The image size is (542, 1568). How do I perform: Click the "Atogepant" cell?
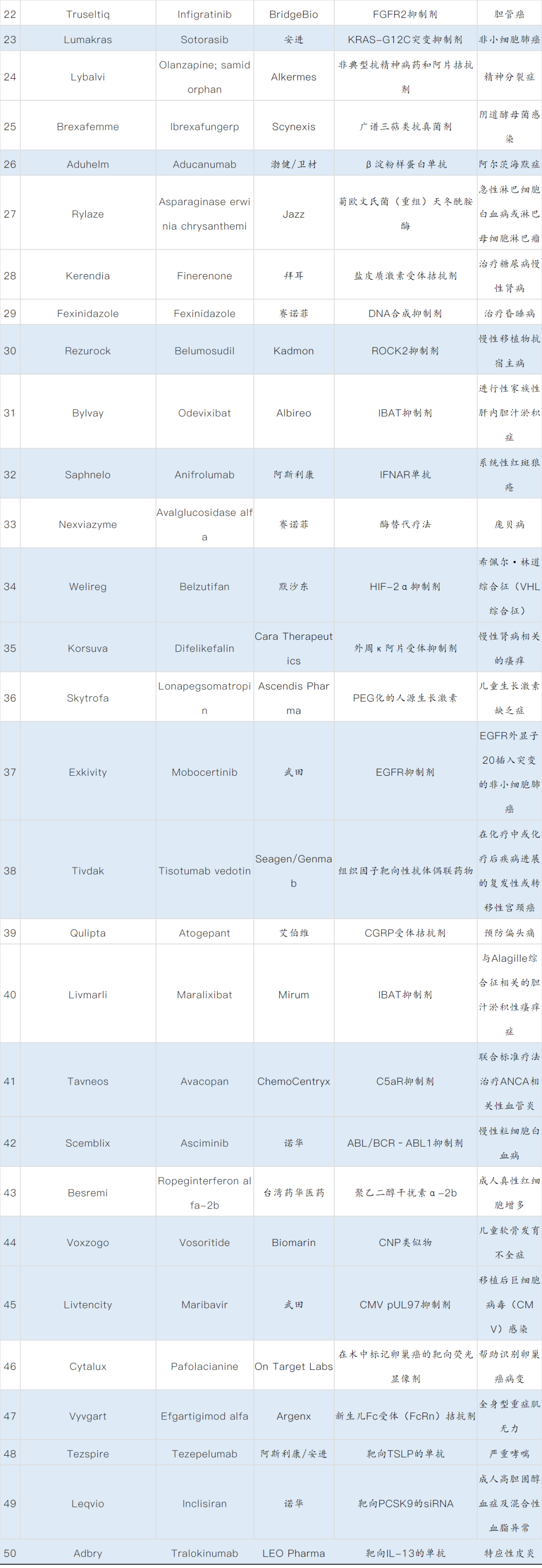click(205, 933)
